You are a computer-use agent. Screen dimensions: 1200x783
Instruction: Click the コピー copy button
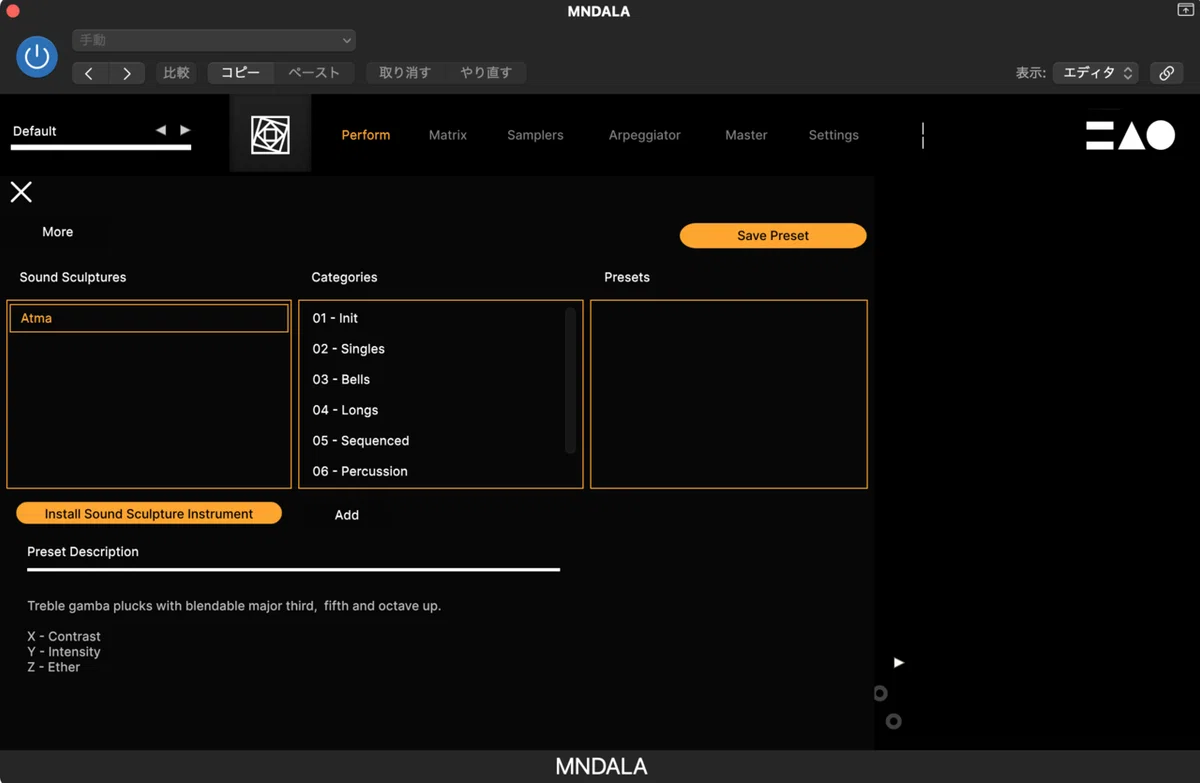(240, 73)
